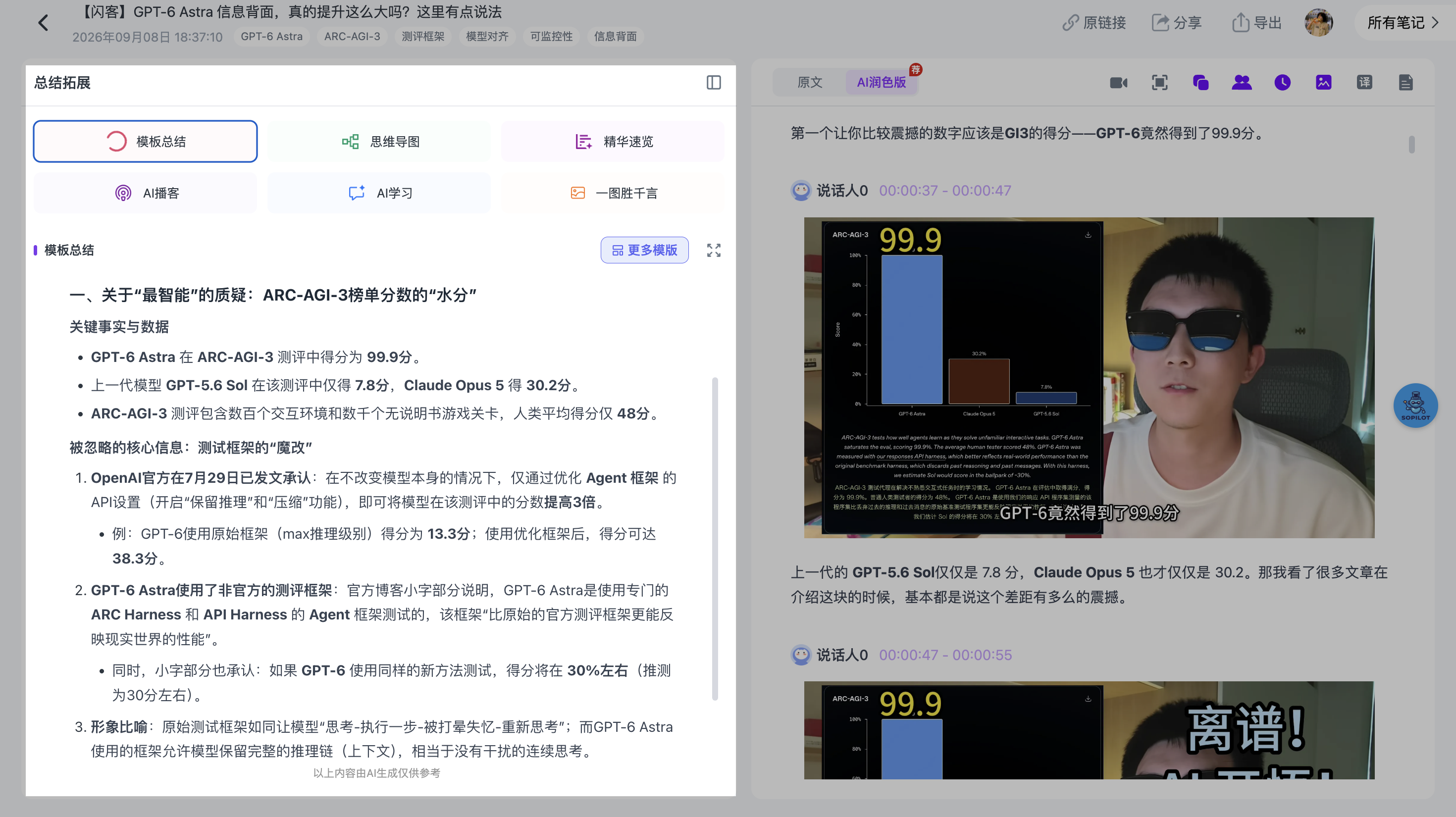Switch to the 原文 tab
Screen dimensions: 1456x817
click(809, 83)
